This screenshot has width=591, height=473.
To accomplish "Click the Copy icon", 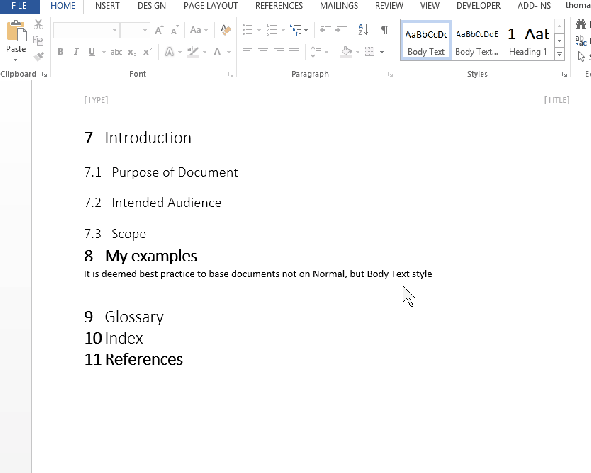I will [38, 40].
